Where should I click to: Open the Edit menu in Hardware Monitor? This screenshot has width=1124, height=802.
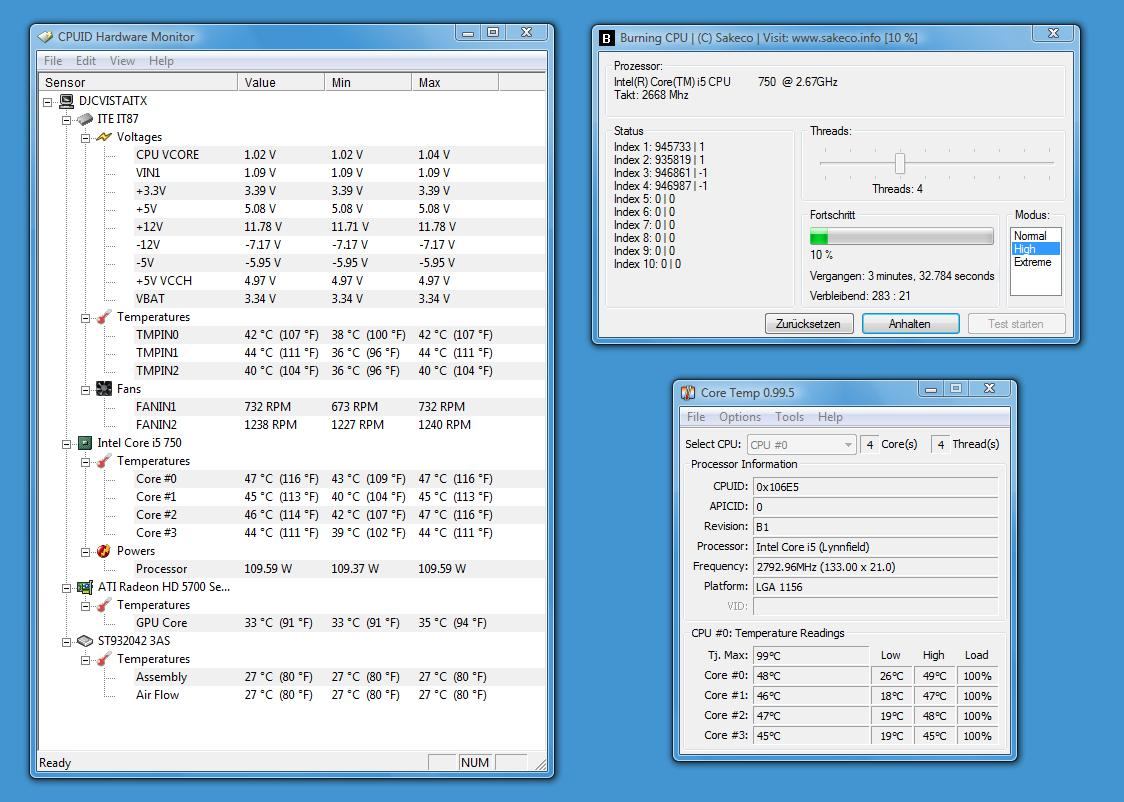85,61
